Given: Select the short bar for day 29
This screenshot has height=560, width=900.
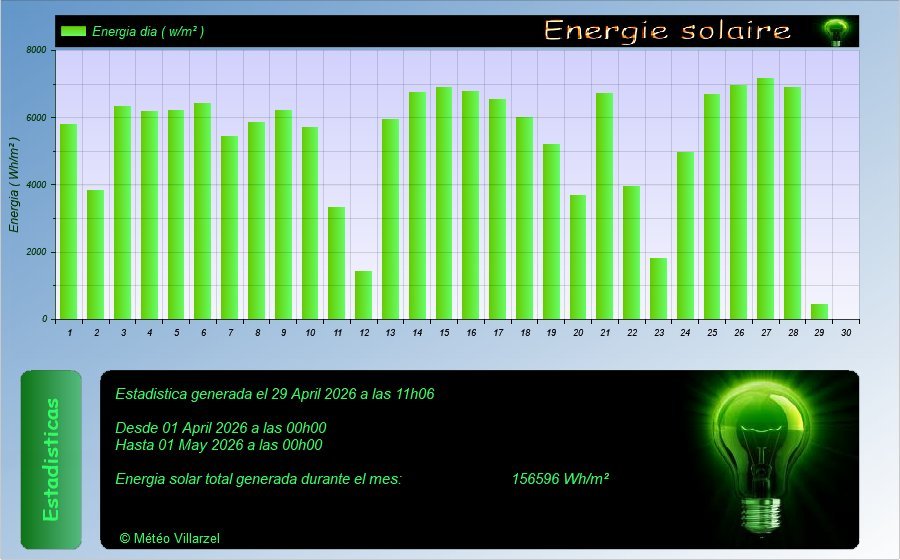Looking at the screenshot, I should tap(819, 311).
